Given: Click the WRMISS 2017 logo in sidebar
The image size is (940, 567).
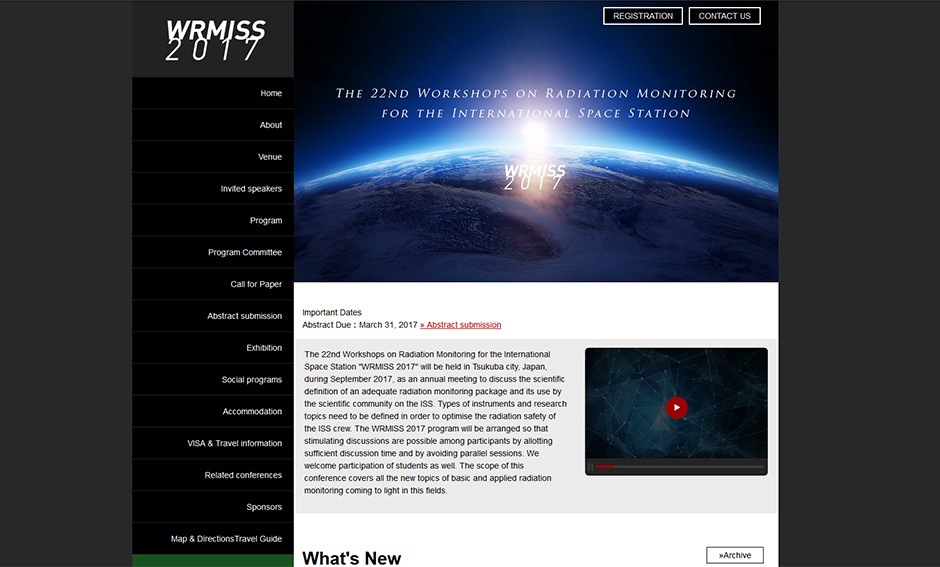Looking at the screenshot, I should 215,40.
